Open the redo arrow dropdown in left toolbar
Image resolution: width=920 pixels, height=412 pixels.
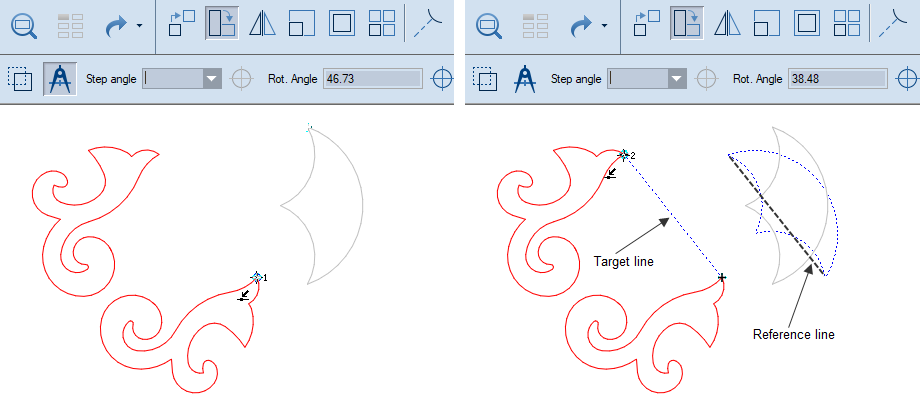pyautogui.click(x=139, y=25)
